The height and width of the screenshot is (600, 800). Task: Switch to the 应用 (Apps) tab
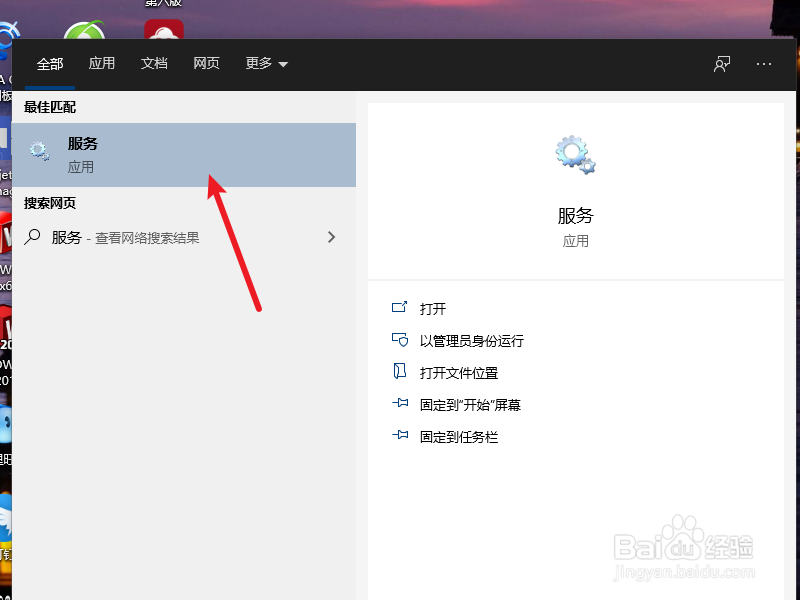(101, 63)
